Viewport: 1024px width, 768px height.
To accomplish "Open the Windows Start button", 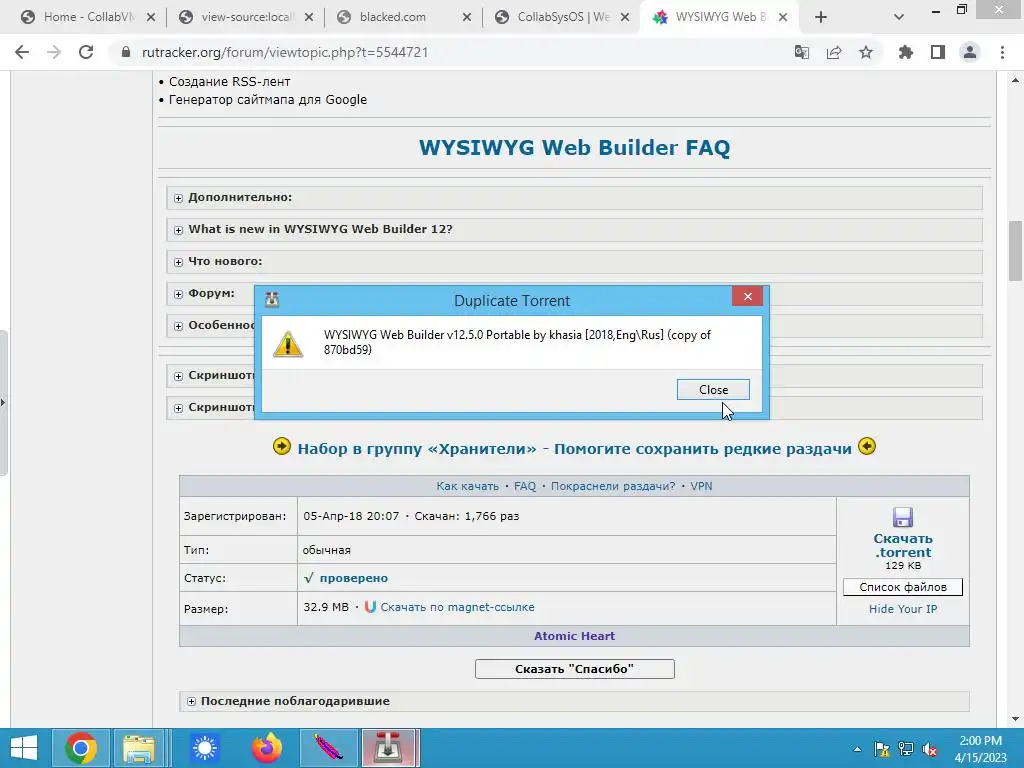I will pos(24,748).
